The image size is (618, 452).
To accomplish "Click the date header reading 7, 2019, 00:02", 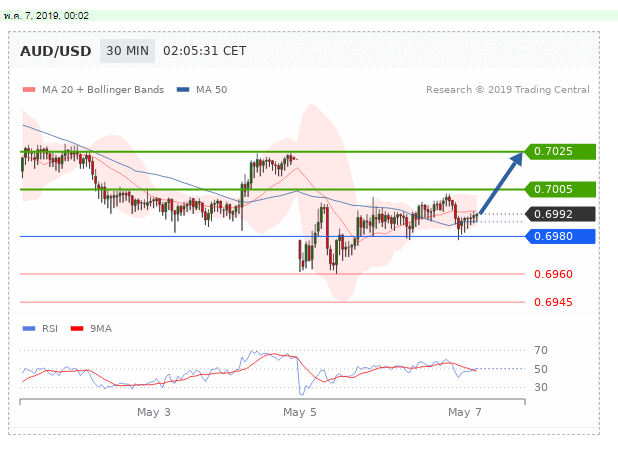I will click(x=47, y=16).
